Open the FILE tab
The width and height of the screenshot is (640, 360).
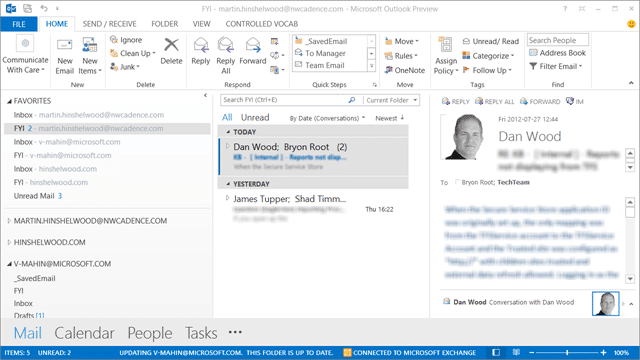(x=19, y=24)
